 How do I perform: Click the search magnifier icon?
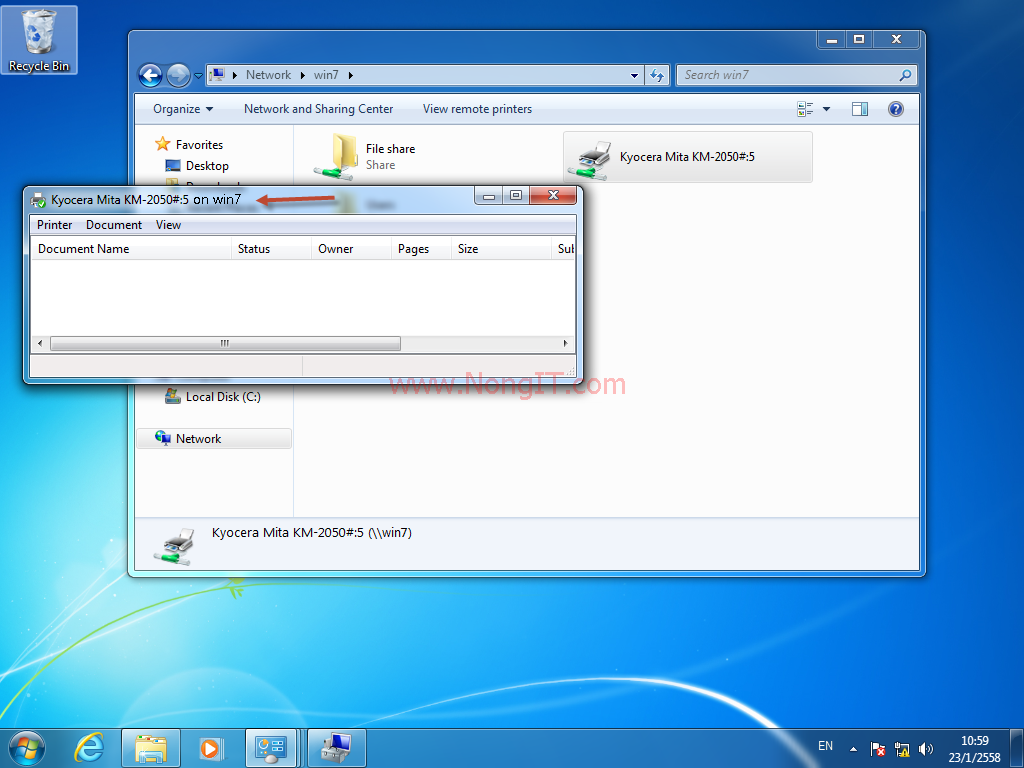[x=905, y=75]
